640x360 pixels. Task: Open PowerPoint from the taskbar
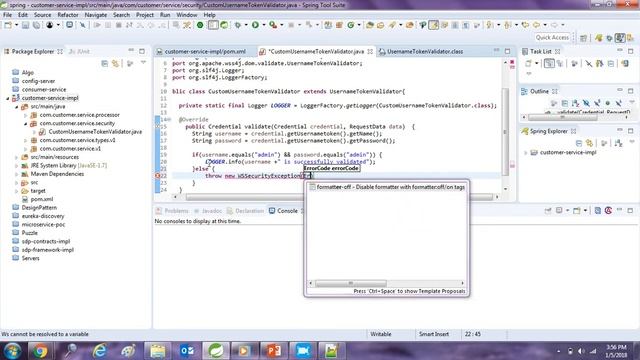274,351
